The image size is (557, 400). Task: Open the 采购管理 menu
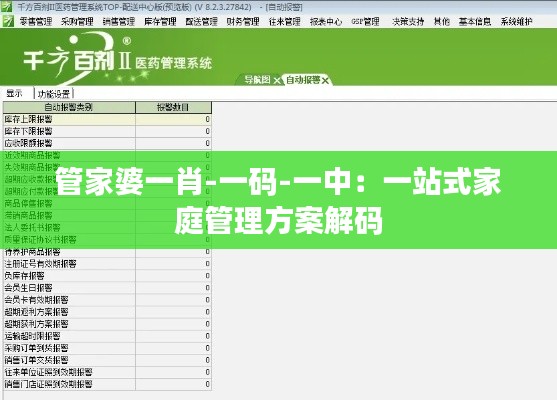pyautogui.click(x=77, y=22)
